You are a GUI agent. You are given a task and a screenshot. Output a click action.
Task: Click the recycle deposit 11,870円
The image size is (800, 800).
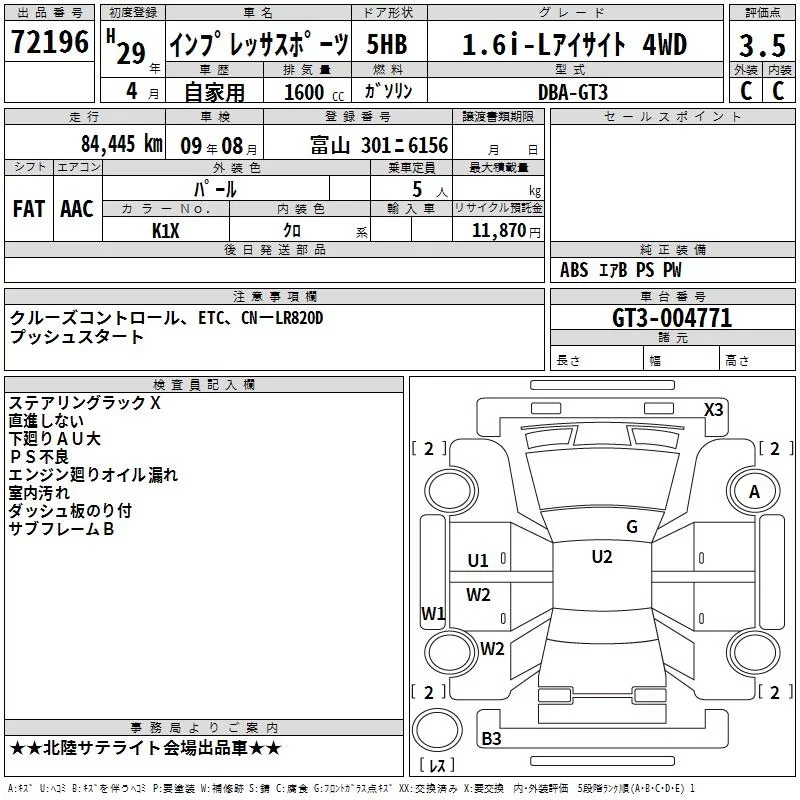(506, 231)
